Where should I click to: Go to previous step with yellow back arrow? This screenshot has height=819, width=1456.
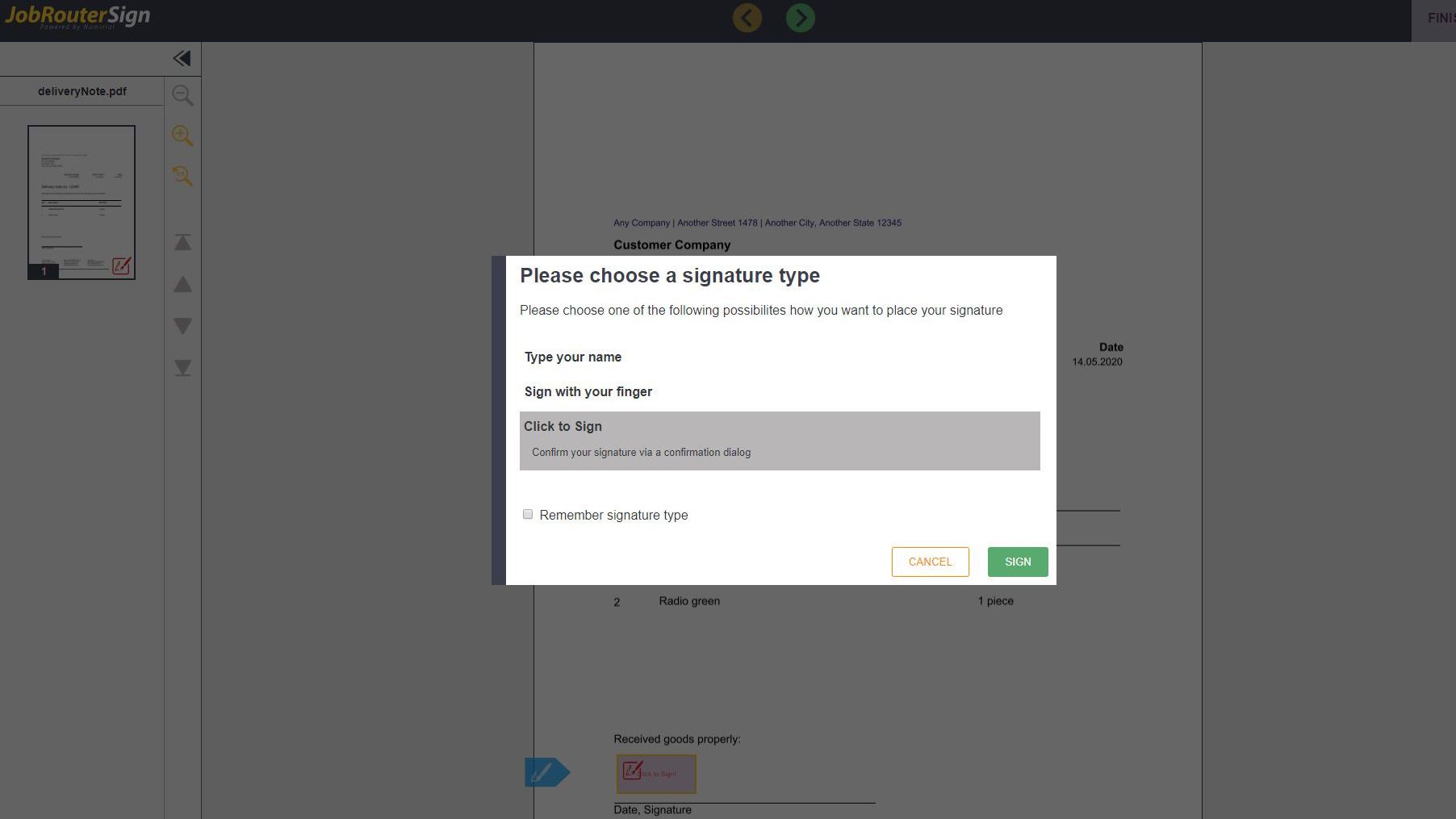point(747,18)
